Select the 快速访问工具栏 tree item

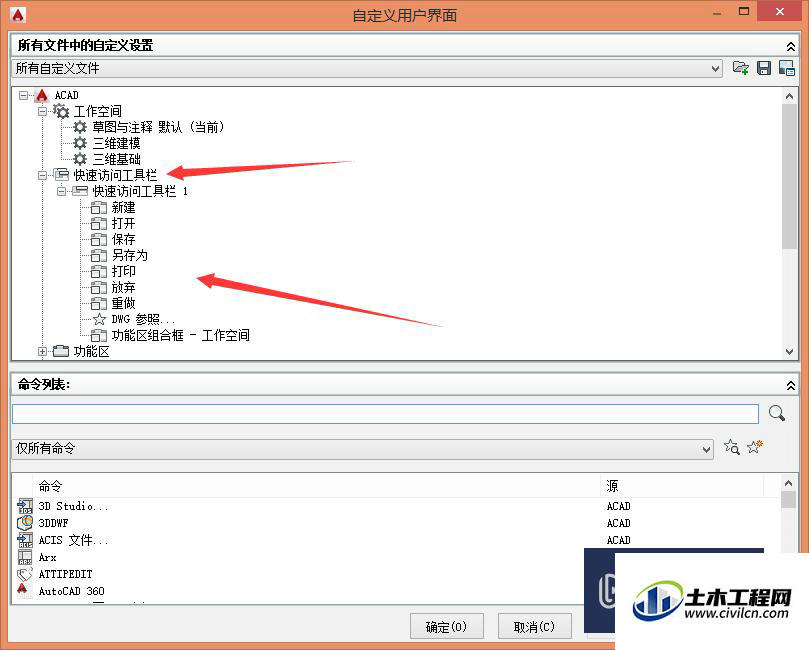(115, 175)
